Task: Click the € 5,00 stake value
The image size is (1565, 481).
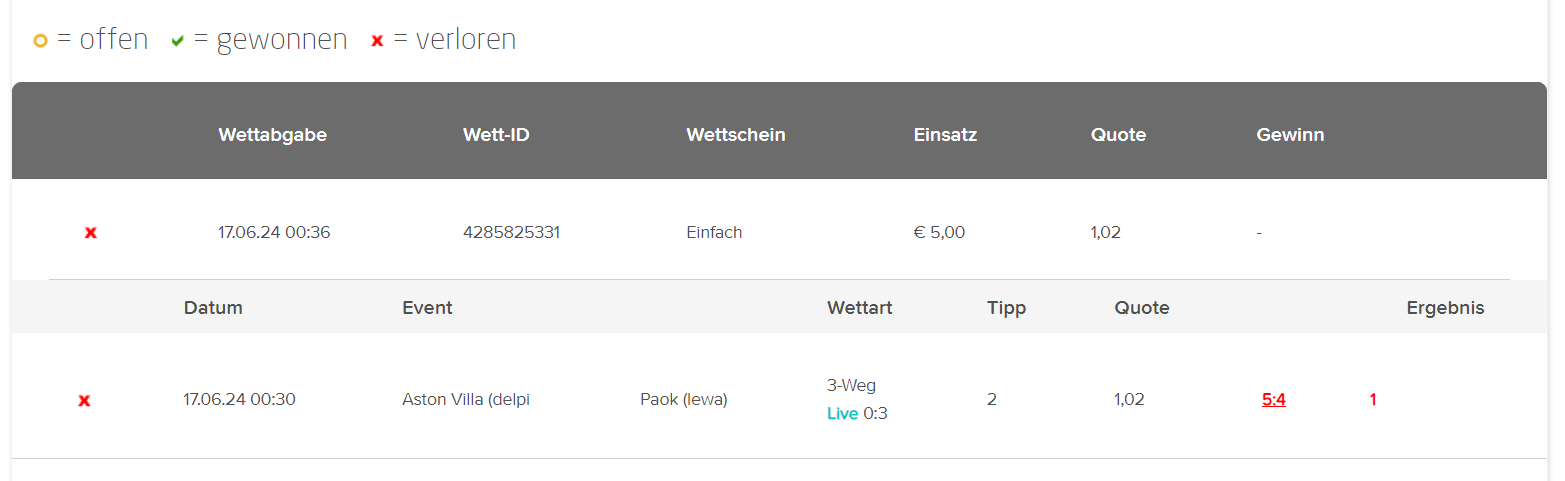Action: tap(939, 232)
